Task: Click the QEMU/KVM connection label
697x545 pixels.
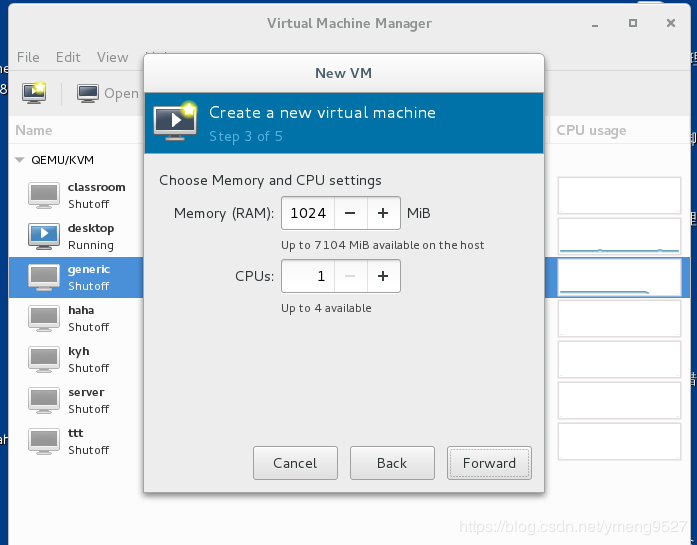Action: 62,160
